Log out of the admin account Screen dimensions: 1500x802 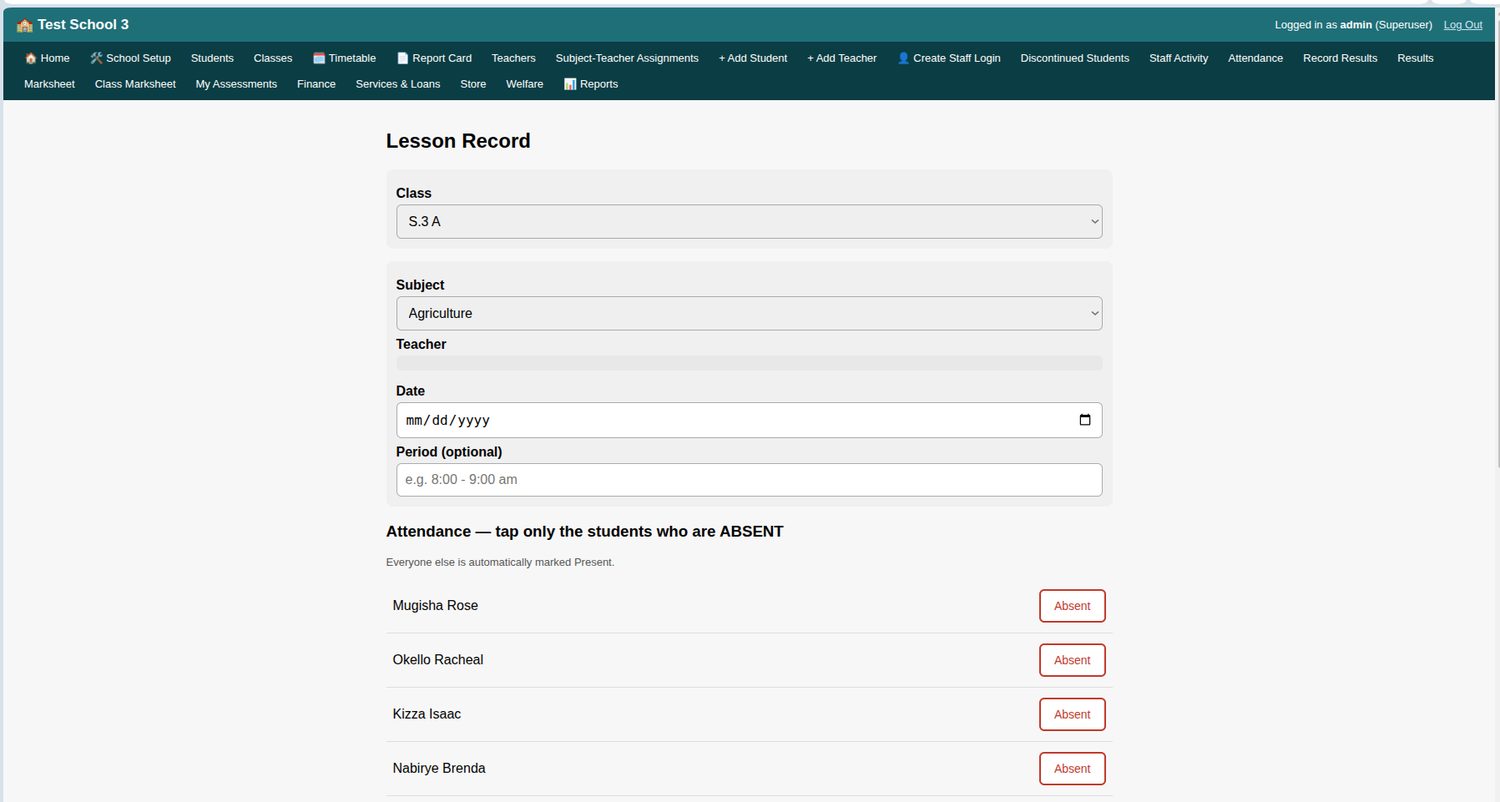(x=1463, y=25)
